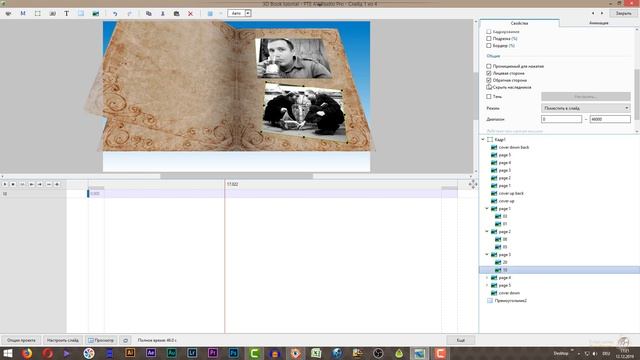Enable the Тень shadow checkbox

pyautogui.click(x=489, y=96)
